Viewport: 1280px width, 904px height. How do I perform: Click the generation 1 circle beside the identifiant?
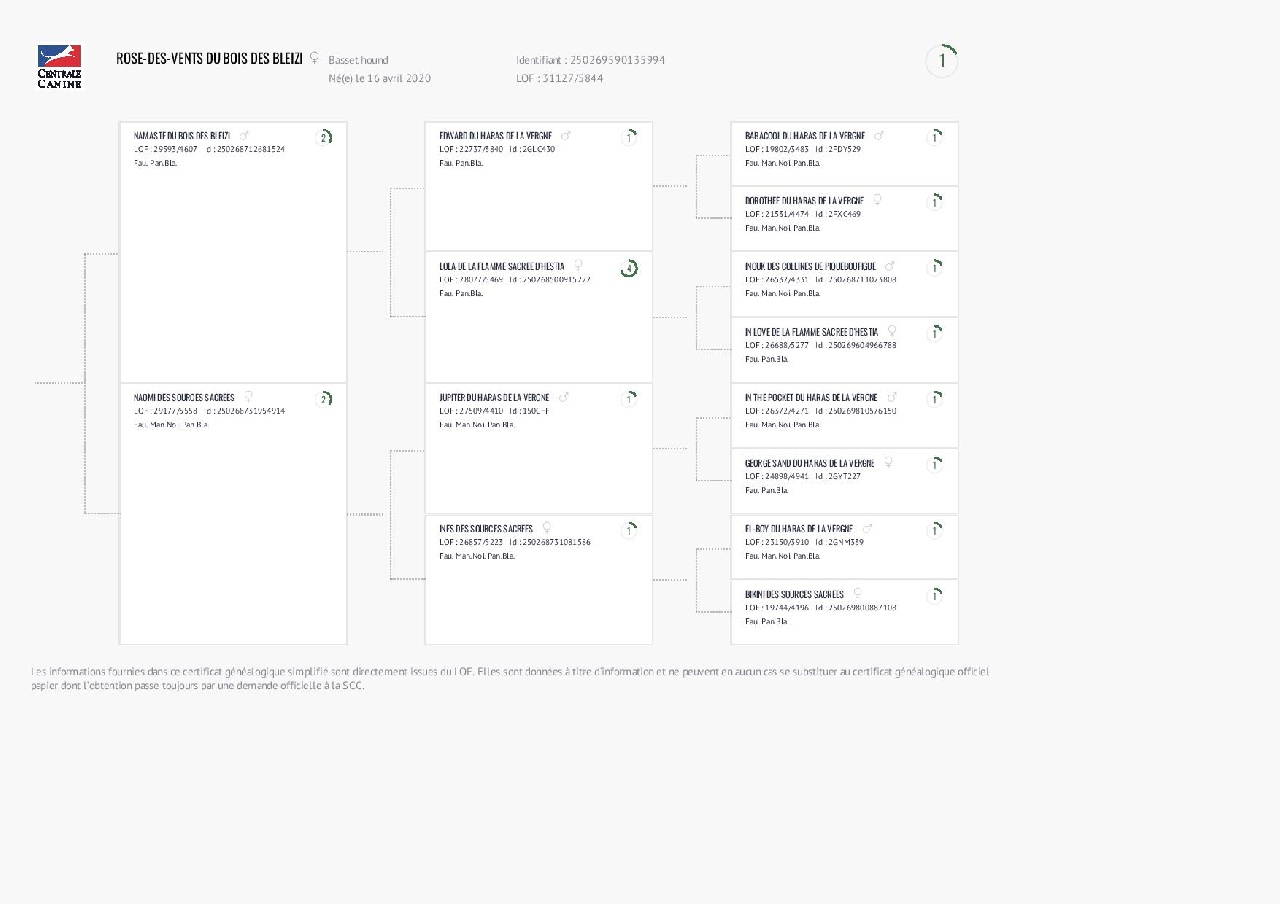(x=942, y=61)
